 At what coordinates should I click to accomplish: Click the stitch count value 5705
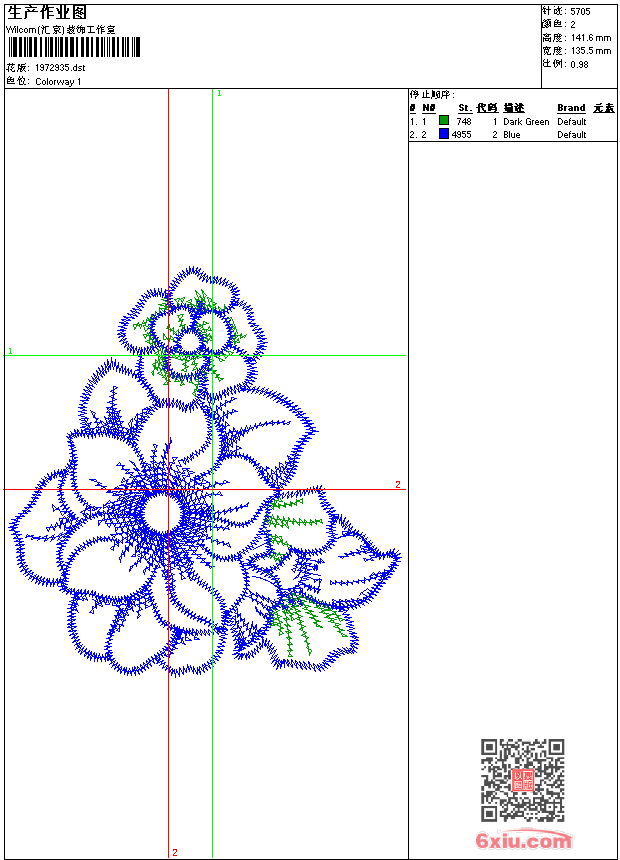580,11
